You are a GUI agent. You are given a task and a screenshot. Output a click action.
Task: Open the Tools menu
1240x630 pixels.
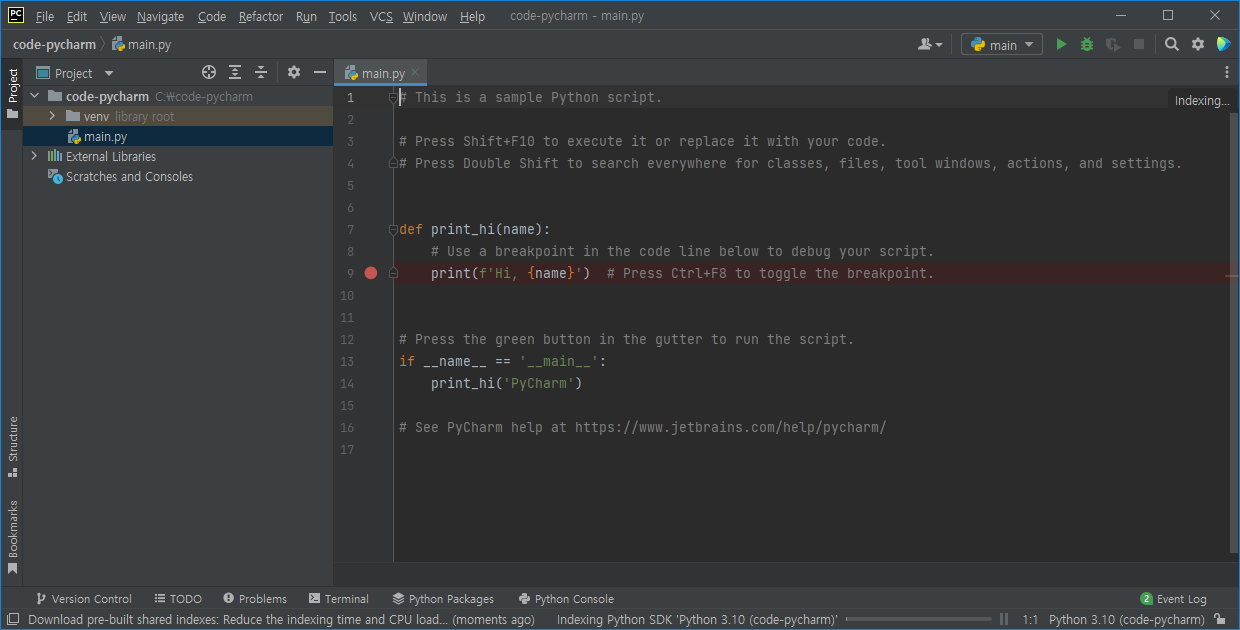(343, 16)
